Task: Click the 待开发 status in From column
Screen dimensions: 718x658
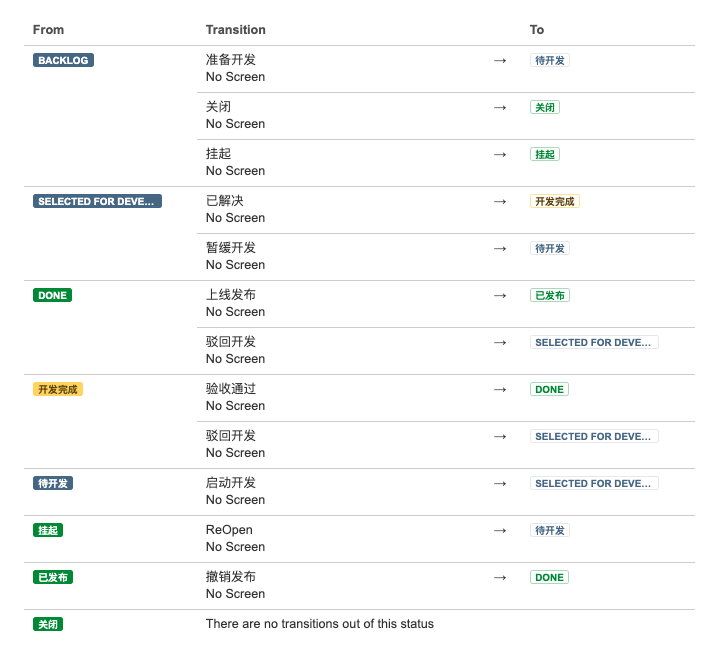Action: (x=53, y=483)
